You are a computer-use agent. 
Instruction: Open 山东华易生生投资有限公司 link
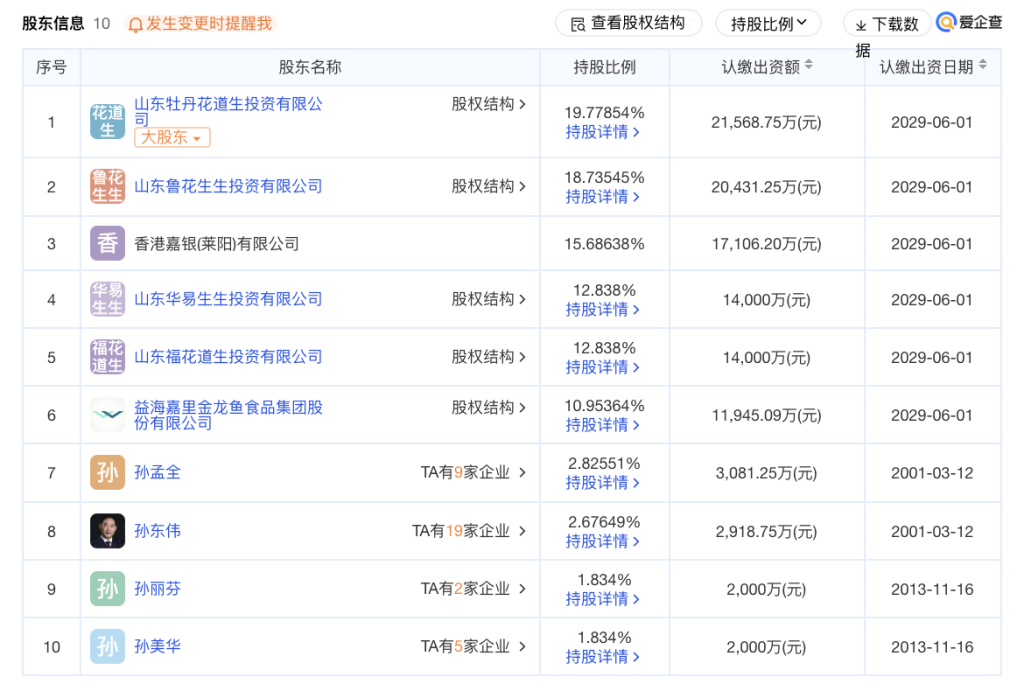click(x=228, y=300)
